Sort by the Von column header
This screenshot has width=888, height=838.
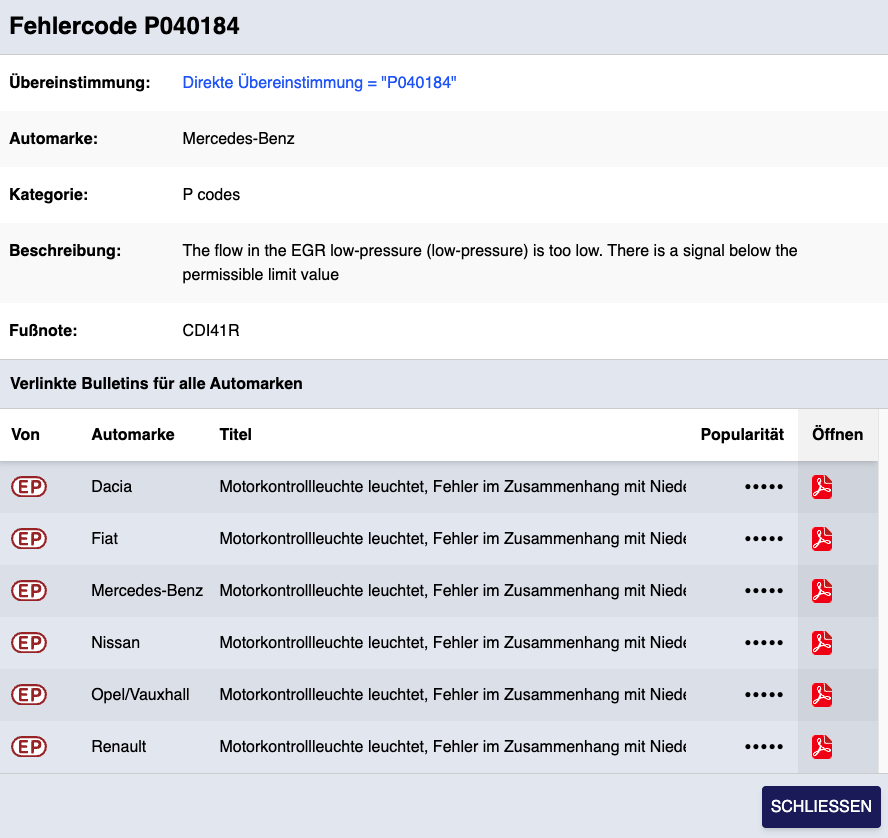(x=25, y=435)
